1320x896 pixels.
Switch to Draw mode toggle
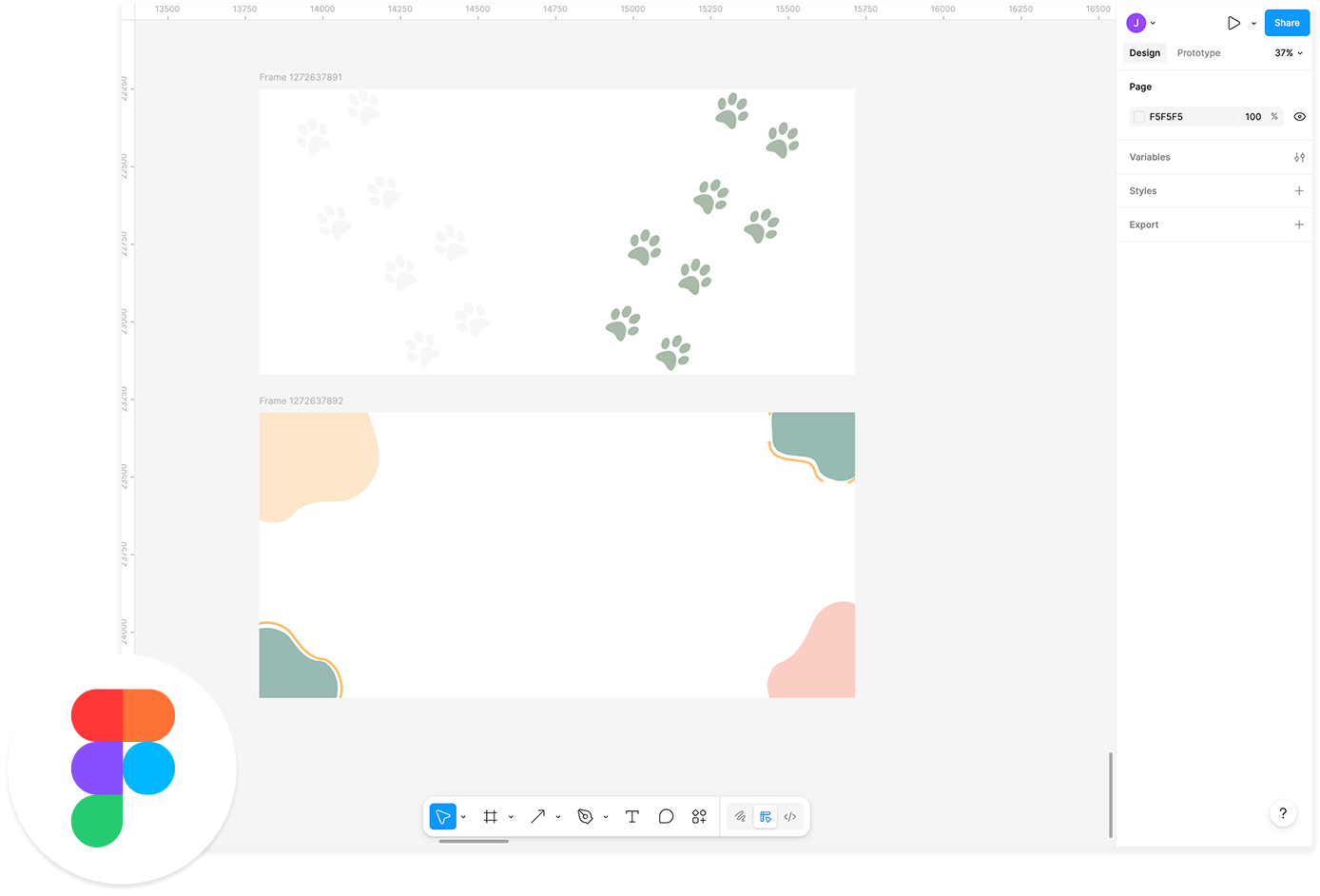point(740,816)
